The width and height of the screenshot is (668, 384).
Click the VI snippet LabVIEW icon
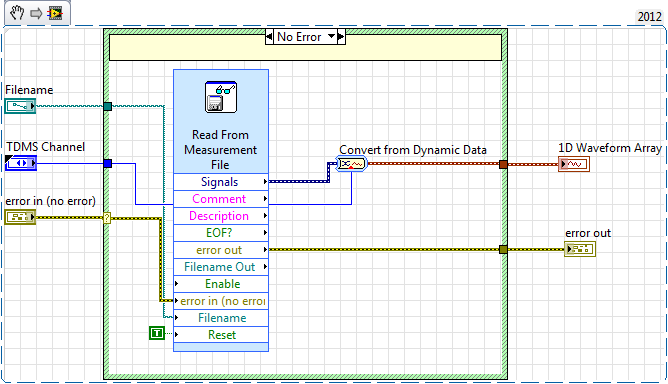pos(55,13)
